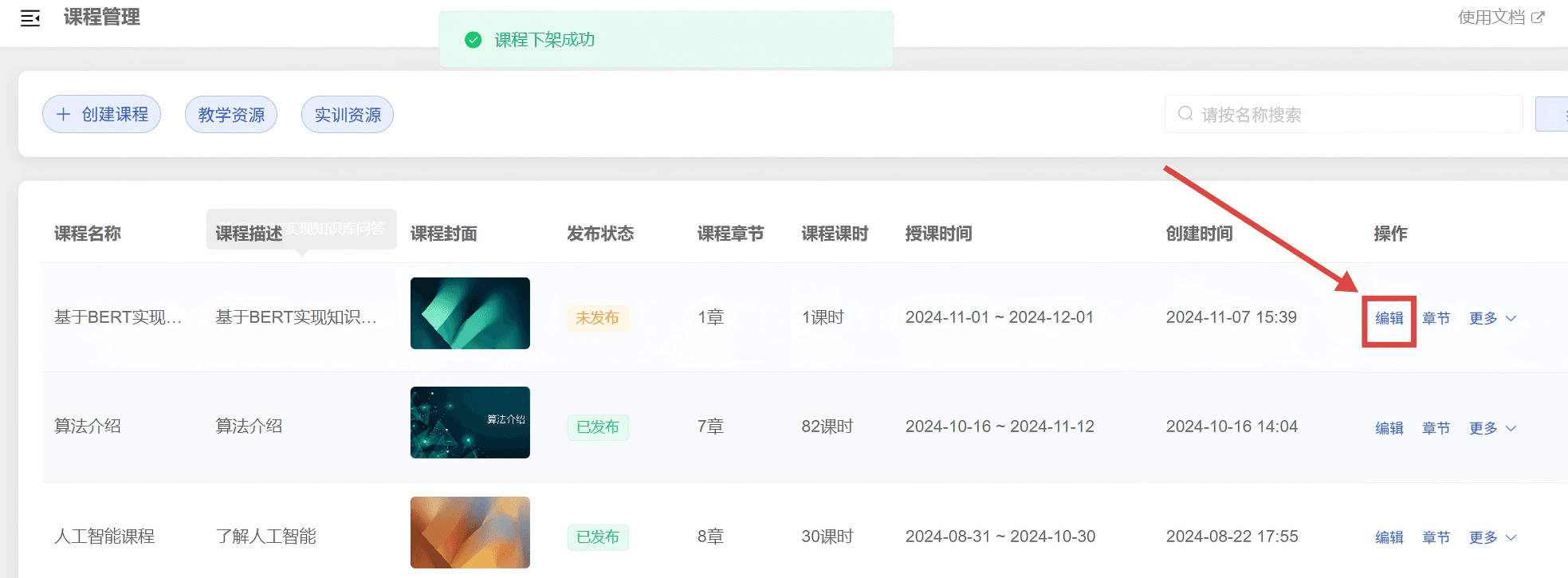Screen dimensions: 1568x578
Task: Collapse the sidebar with the hamburger icon
Action: coord(30,18)
